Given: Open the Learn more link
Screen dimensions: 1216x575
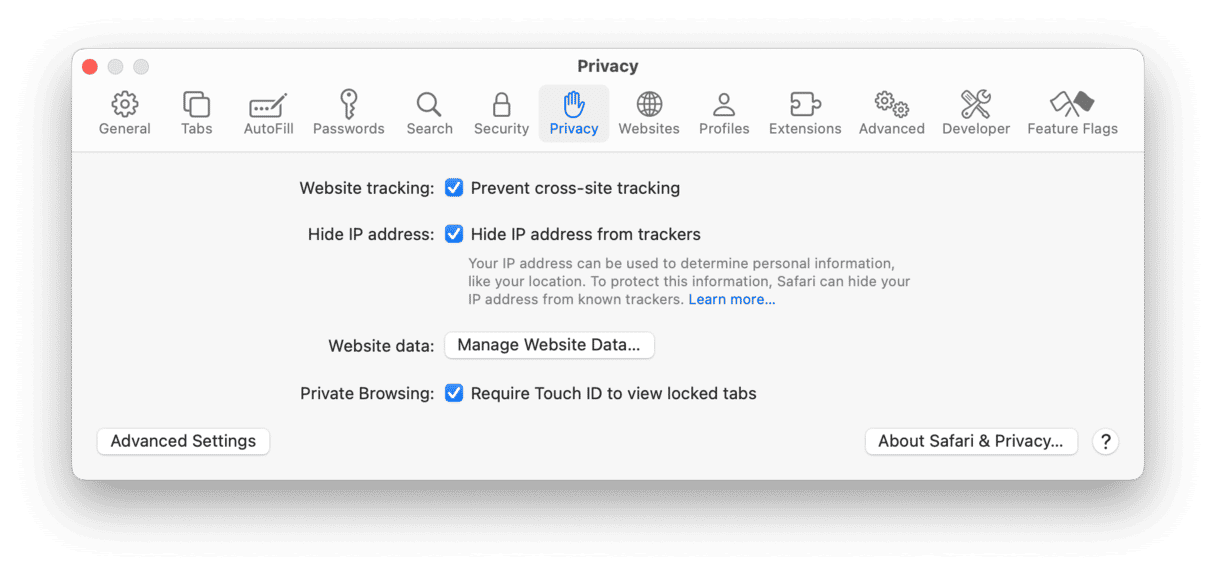Looking at the screenshot, I should click(732, 299).
